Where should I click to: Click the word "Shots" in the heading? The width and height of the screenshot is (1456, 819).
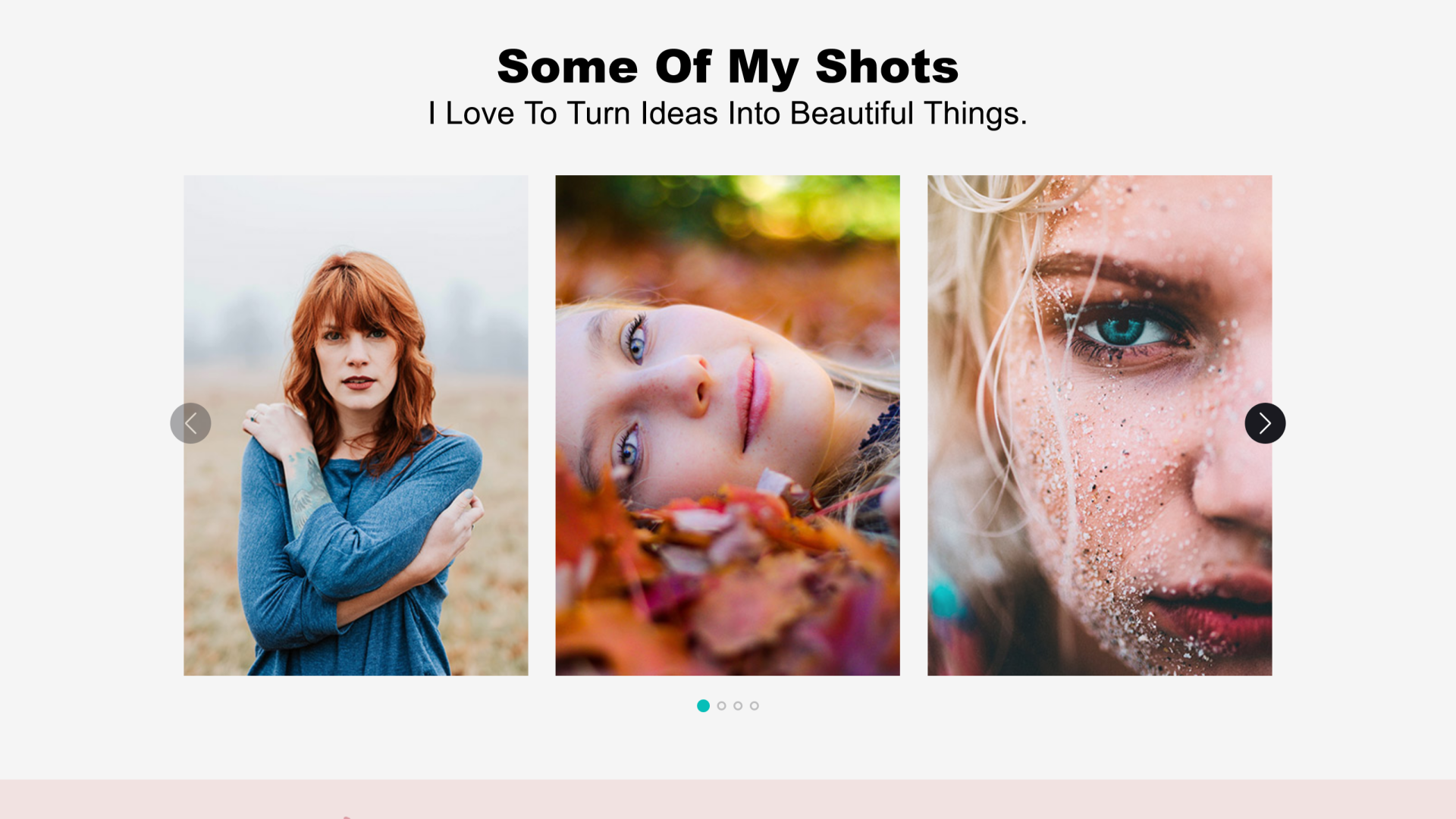886,67
